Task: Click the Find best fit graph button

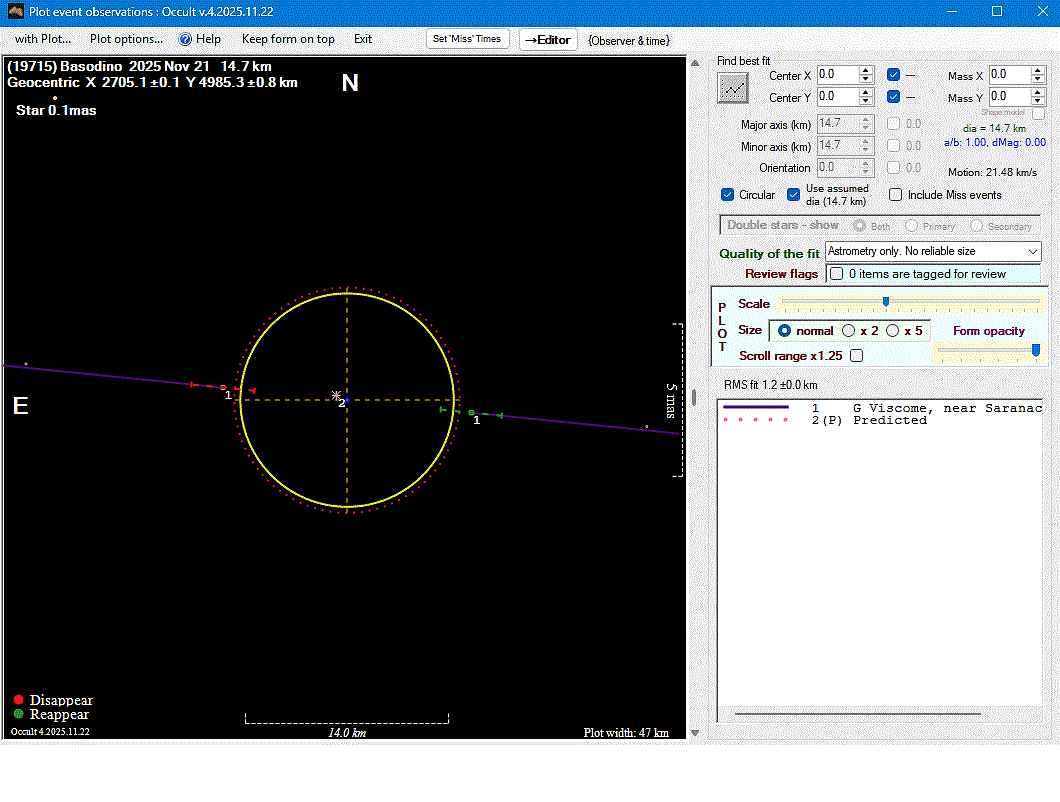Action: [733, 88]
